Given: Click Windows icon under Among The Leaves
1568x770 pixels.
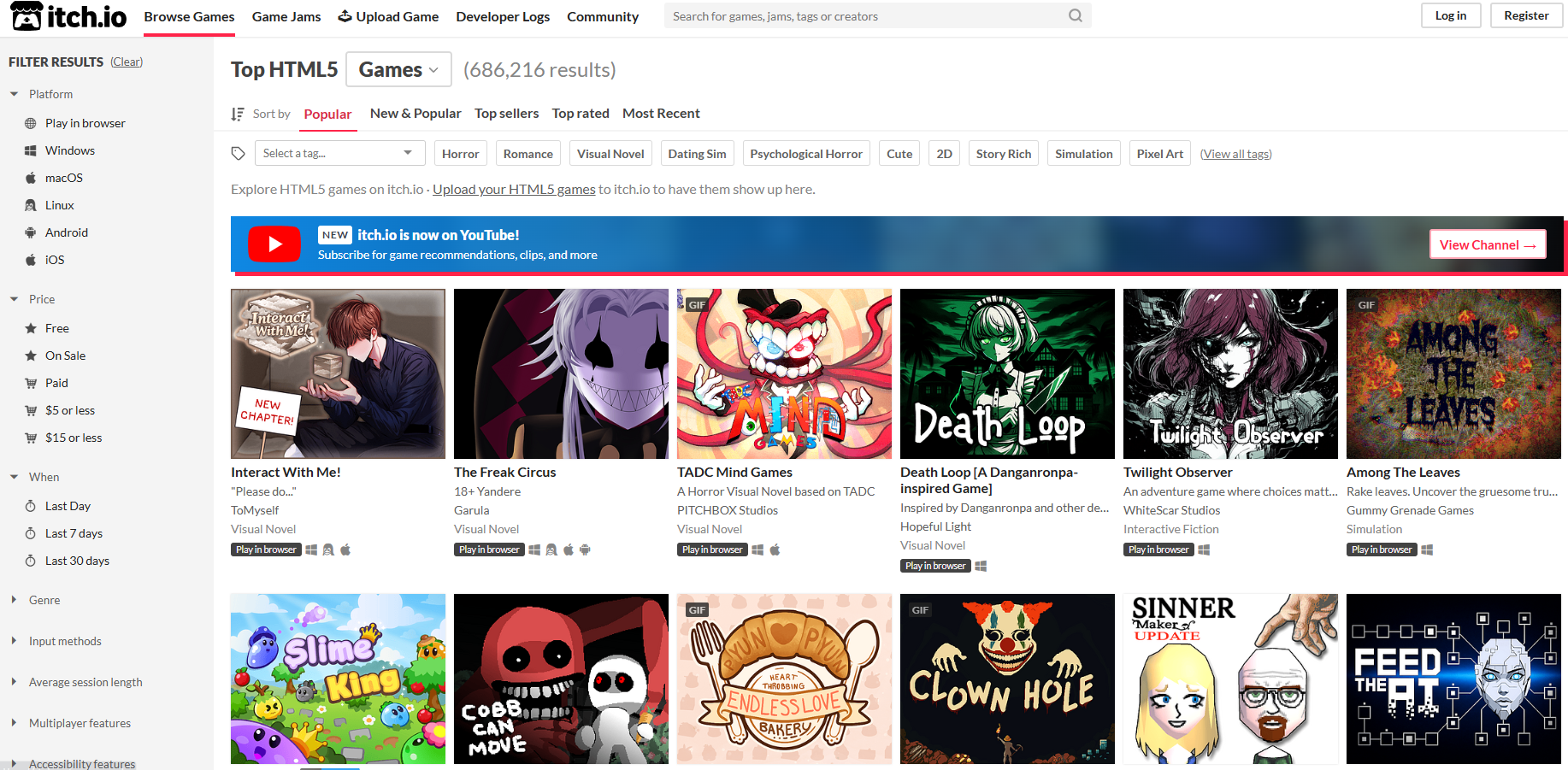Looking at the screenshot, I should (1427, 550).
